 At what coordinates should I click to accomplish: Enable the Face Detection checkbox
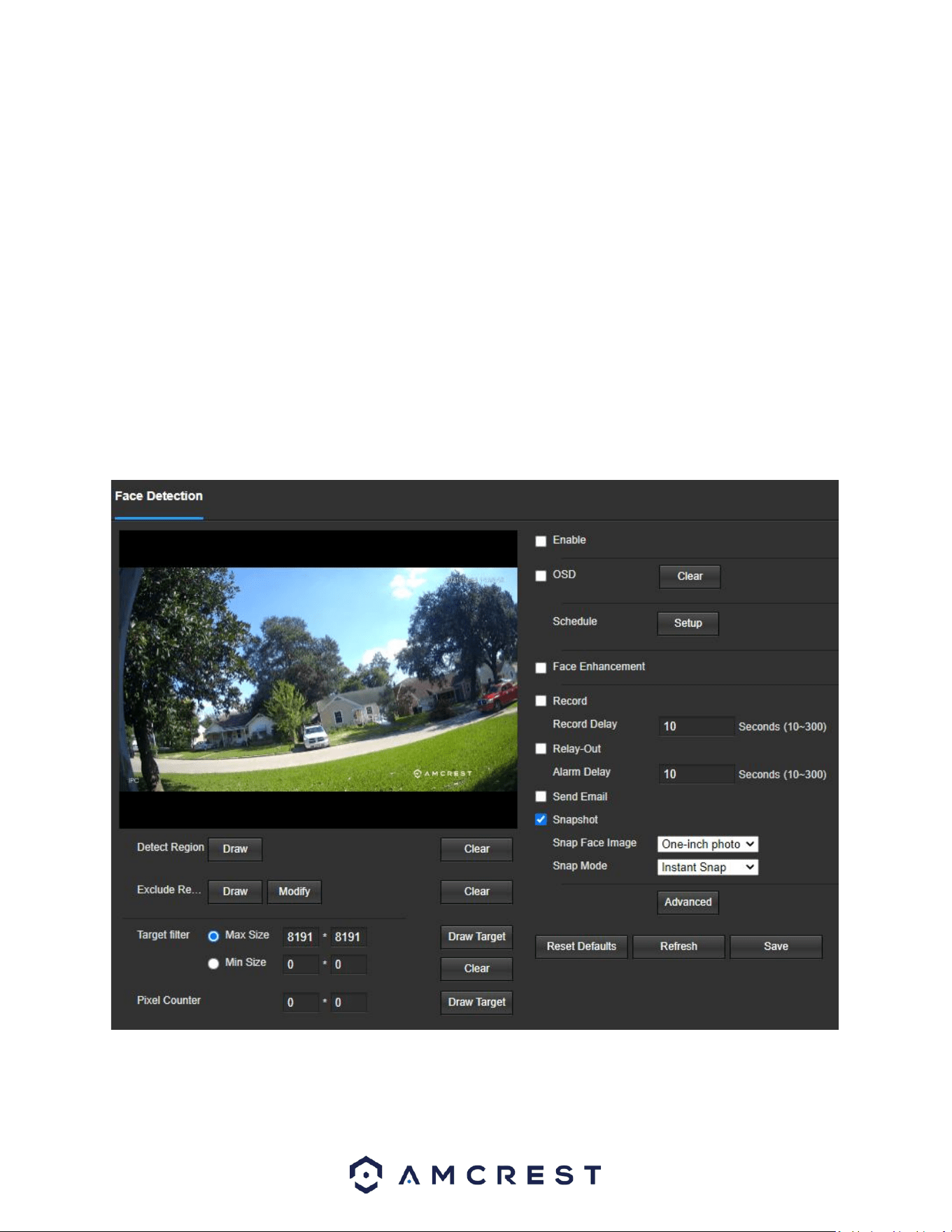[x=541, y=541]
